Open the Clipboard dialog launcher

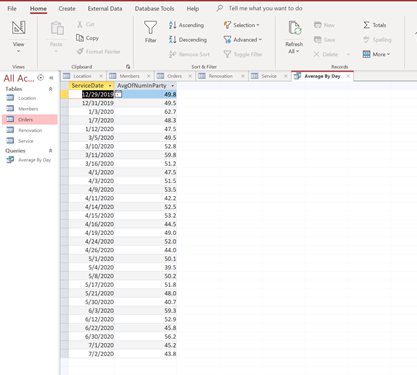(128, 67)
